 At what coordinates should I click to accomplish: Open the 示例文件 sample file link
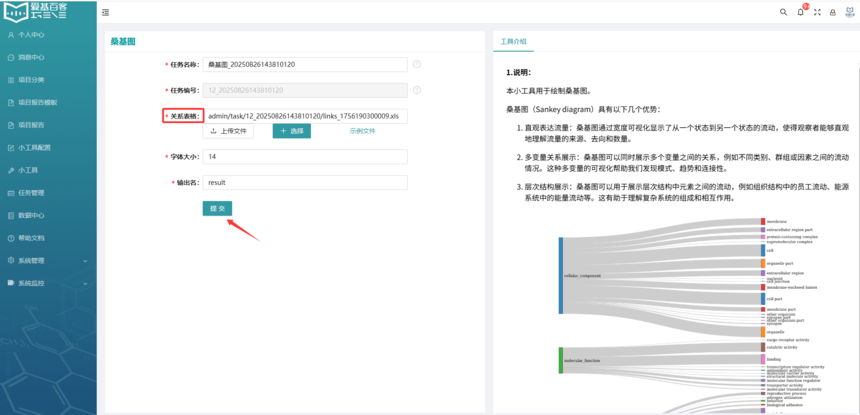363,131
